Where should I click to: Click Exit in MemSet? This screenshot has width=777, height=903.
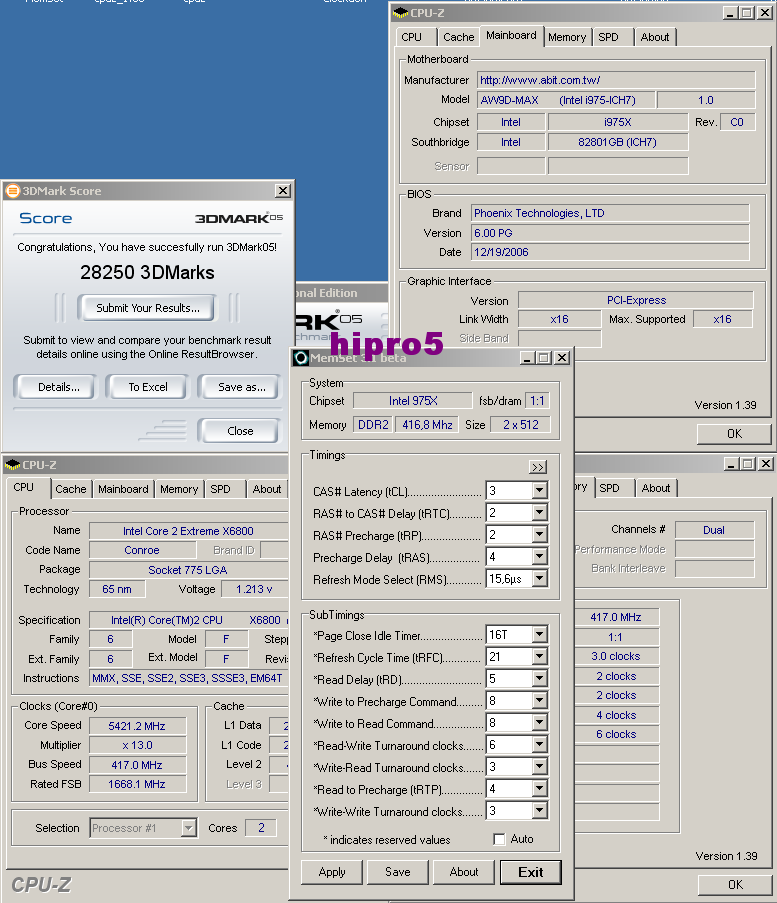pos(530,872)
